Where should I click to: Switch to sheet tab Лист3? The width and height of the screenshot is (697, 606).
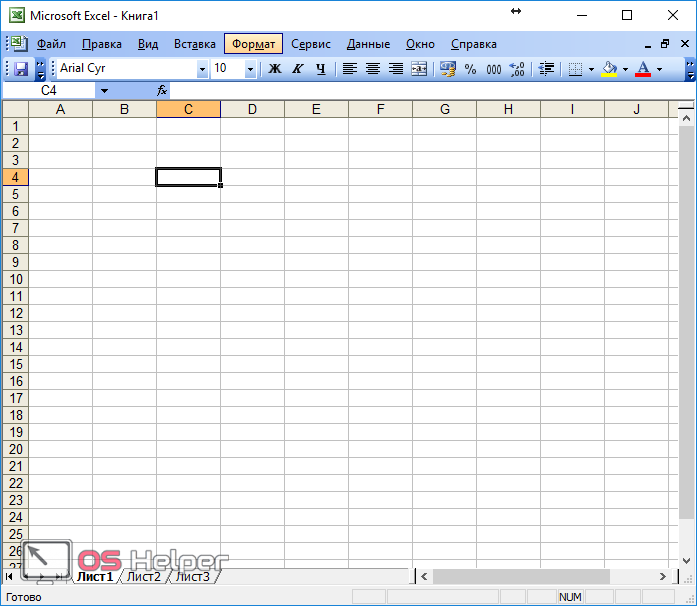(192, 577)
